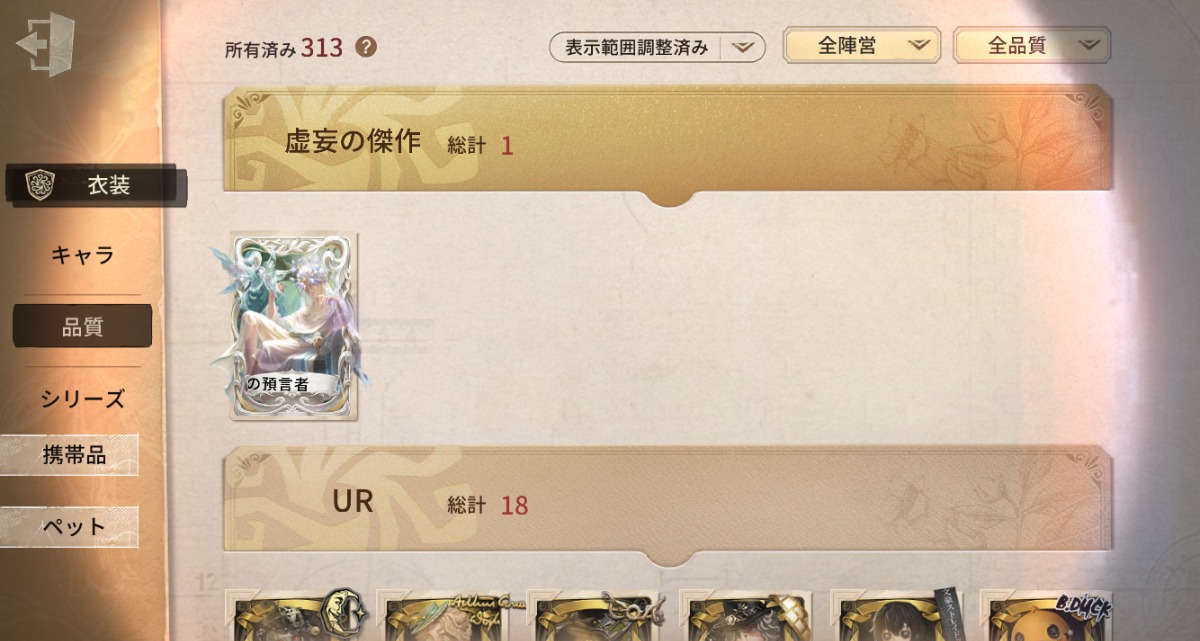This screenshot has width=1200, height=641.
Task: Click the shield emblem beside 衣装
Action: tap(39, 185)
